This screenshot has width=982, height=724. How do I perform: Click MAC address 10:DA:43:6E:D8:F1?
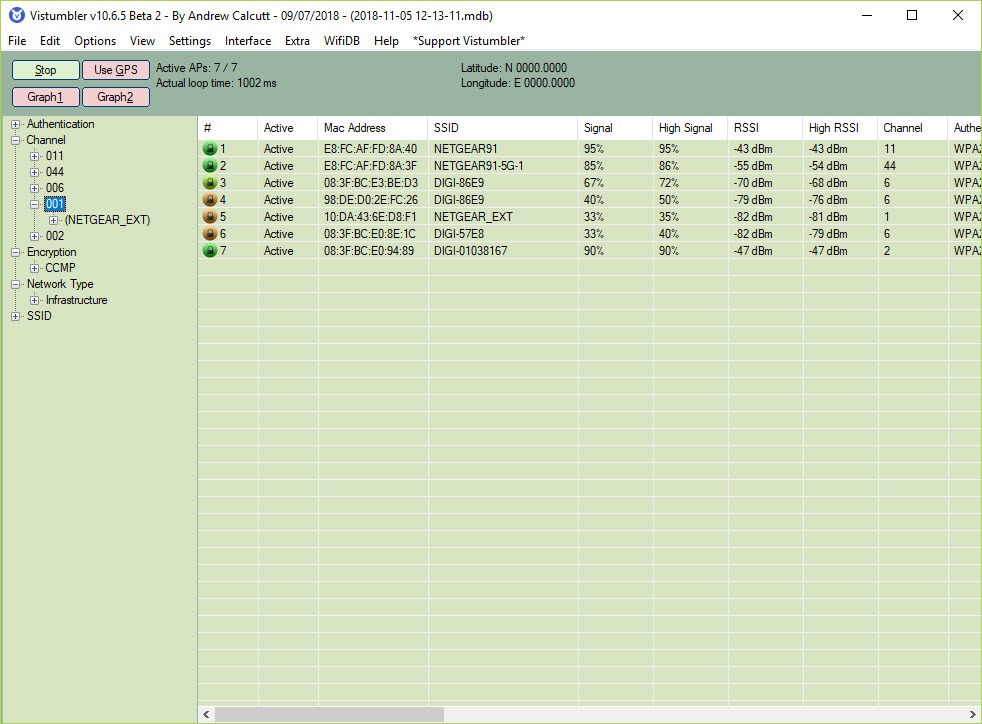370,217
